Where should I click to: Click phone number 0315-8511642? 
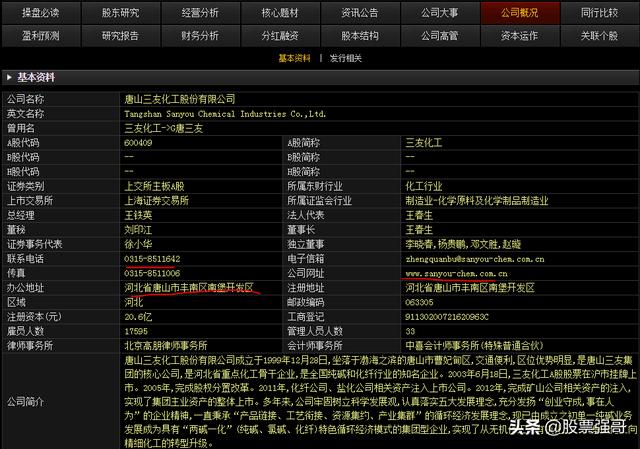[152, 259]
